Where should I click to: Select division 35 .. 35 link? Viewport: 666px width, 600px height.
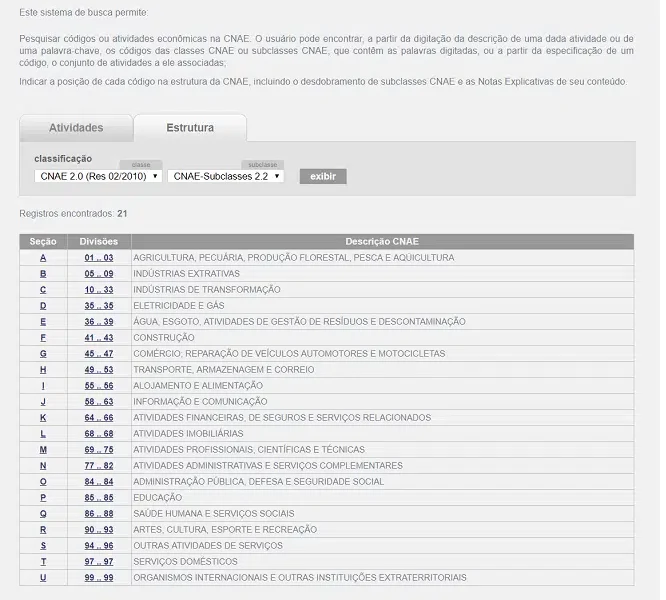[99, 306]
